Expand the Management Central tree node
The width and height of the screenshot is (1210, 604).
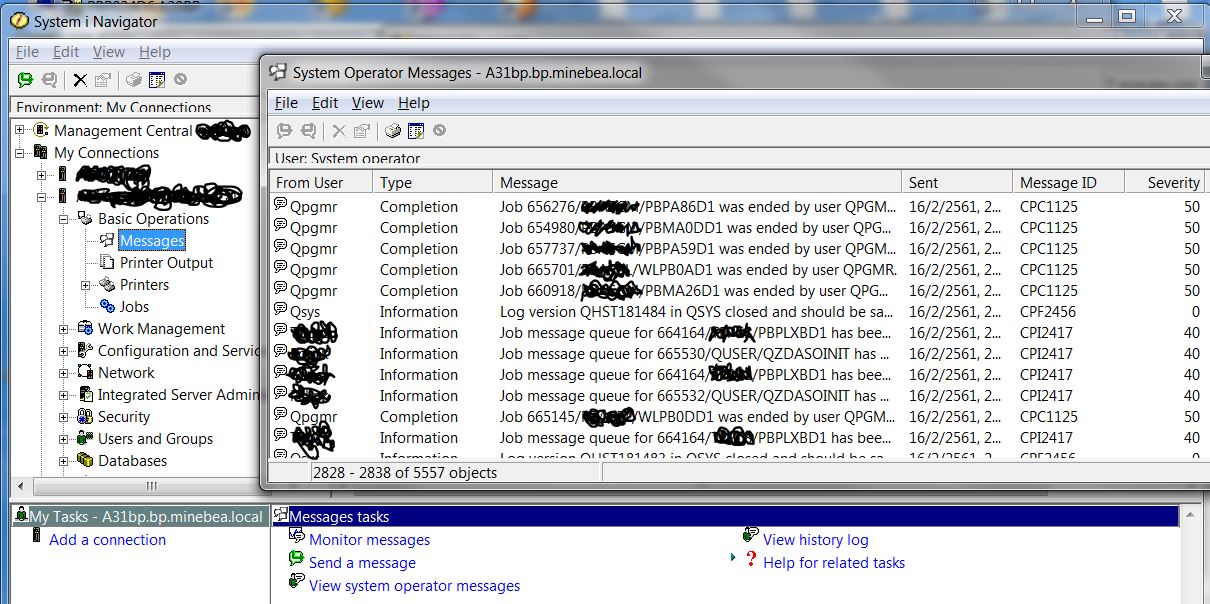point(18,130)
